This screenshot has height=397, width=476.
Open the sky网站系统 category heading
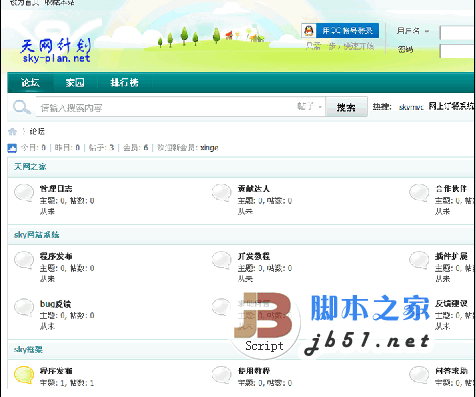point(36,235)
